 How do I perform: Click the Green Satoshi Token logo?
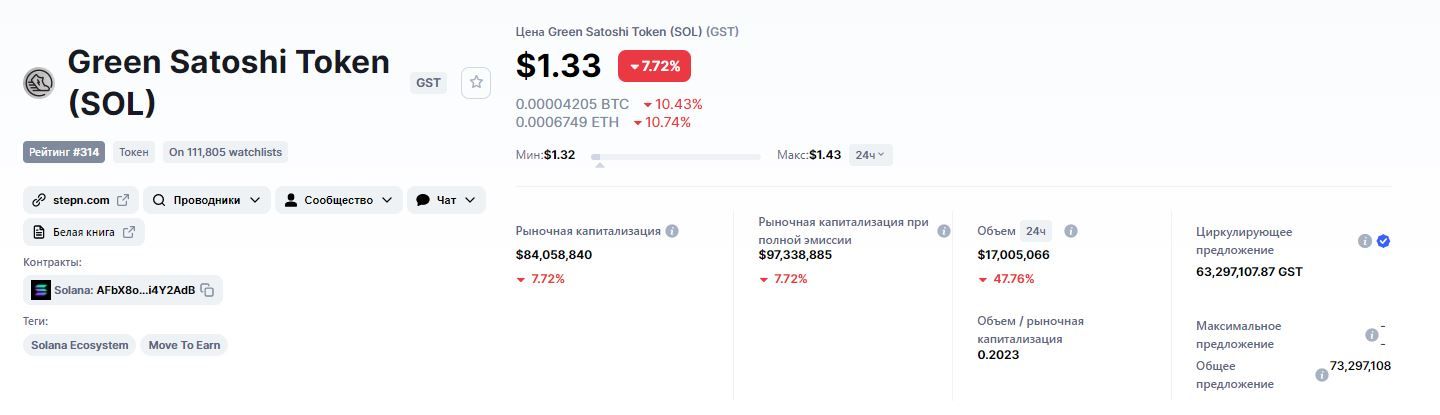tap(39, 83)
